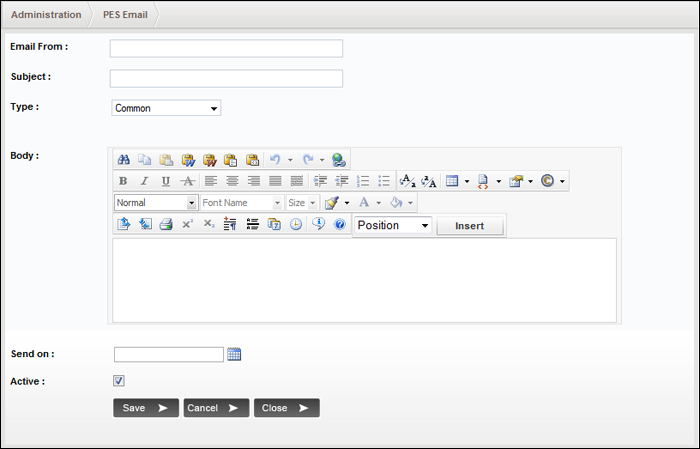This screenshot has height=449, width=700.
Task: Click the Send on date field
Action: click(169, 354)
